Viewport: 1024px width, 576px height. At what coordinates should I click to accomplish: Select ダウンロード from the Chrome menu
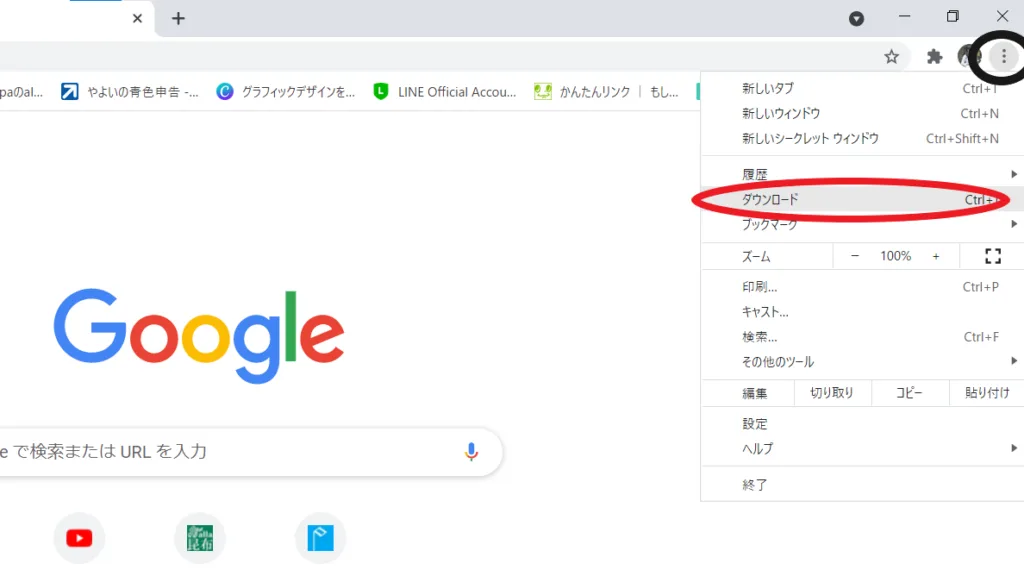point(770,200)
